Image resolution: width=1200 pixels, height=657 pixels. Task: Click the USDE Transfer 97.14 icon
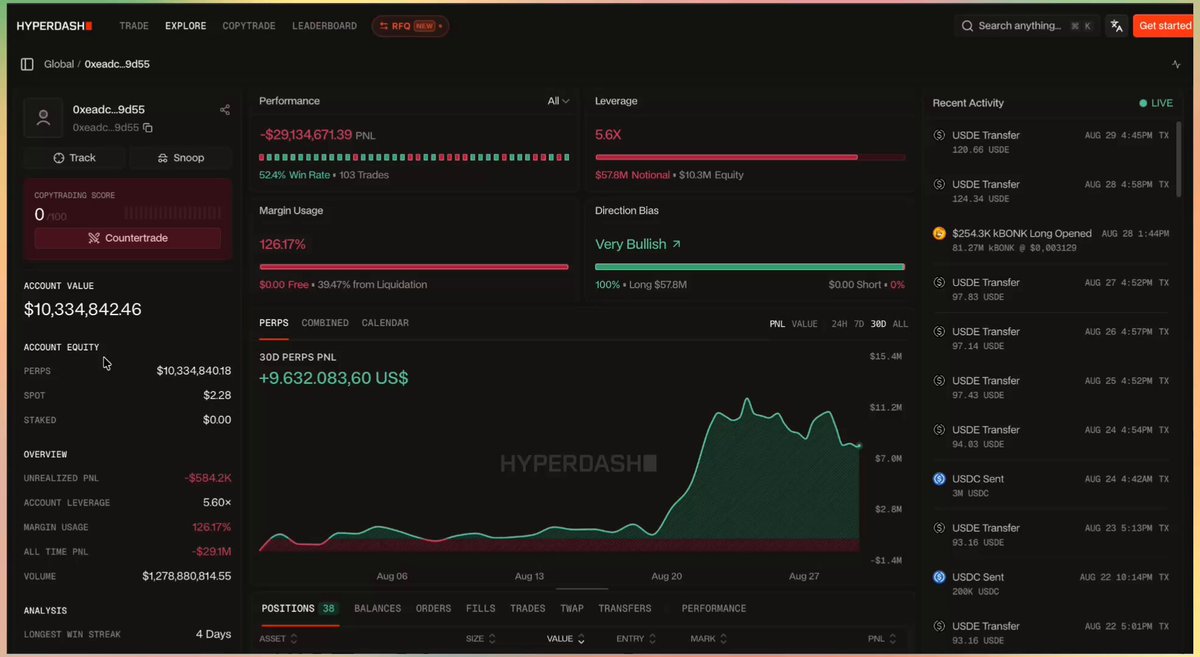click(939, 331)
